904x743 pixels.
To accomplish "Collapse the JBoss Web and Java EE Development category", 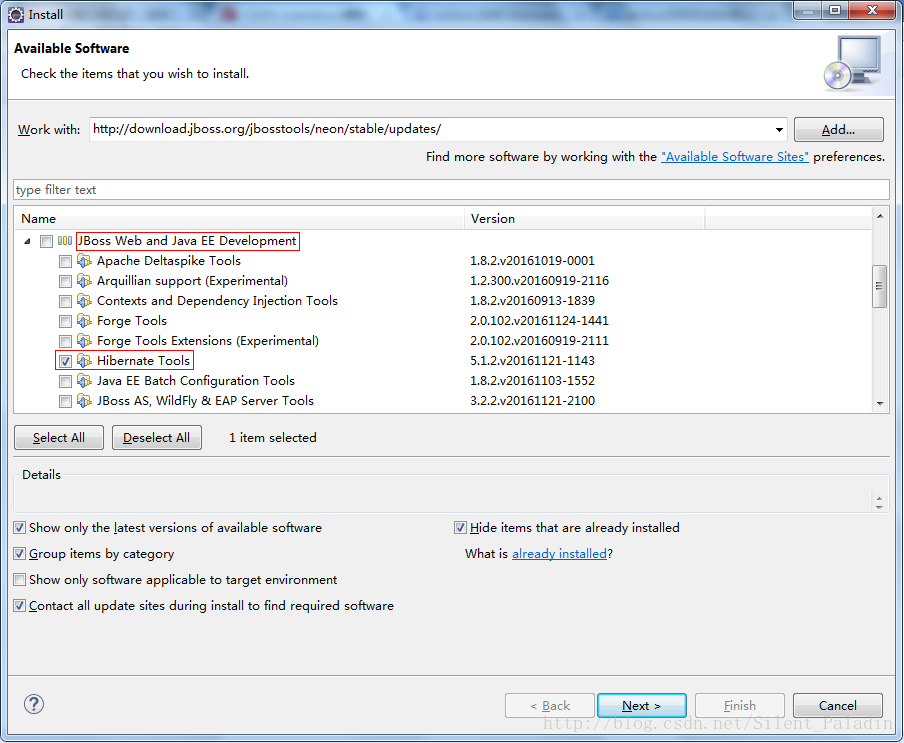I will pos(27,242).
